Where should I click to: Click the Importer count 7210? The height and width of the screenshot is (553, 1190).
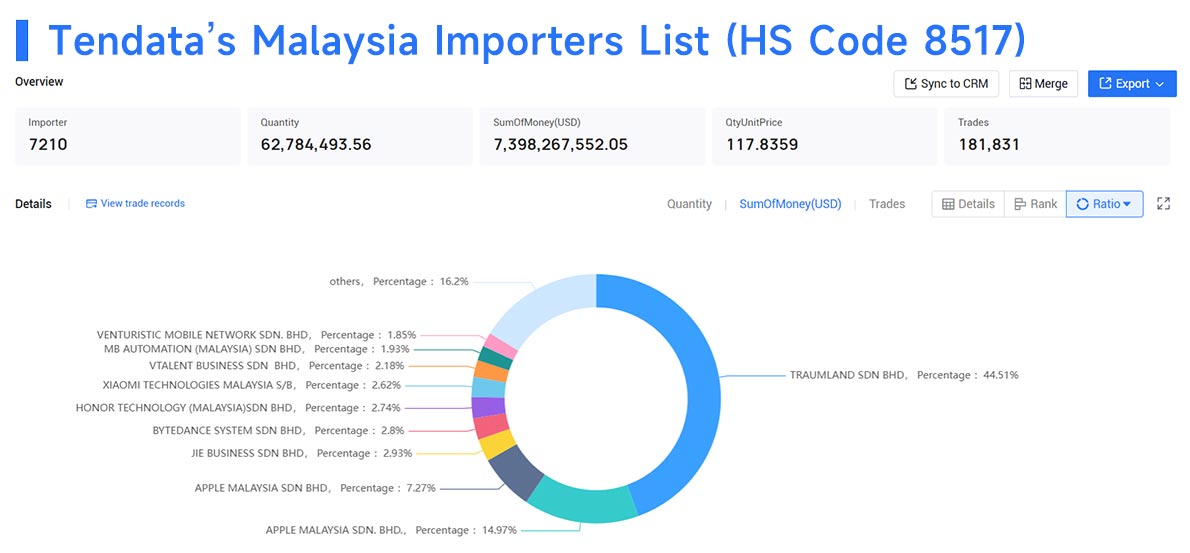pos(48,143)
